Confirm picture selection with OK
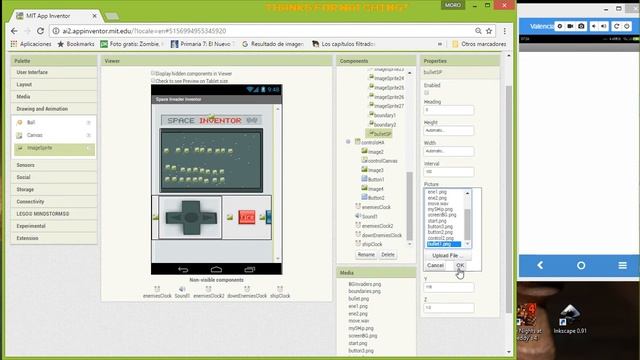Image resolution: width=640 pixels, height=360 pixels. (x=460, y=265)
